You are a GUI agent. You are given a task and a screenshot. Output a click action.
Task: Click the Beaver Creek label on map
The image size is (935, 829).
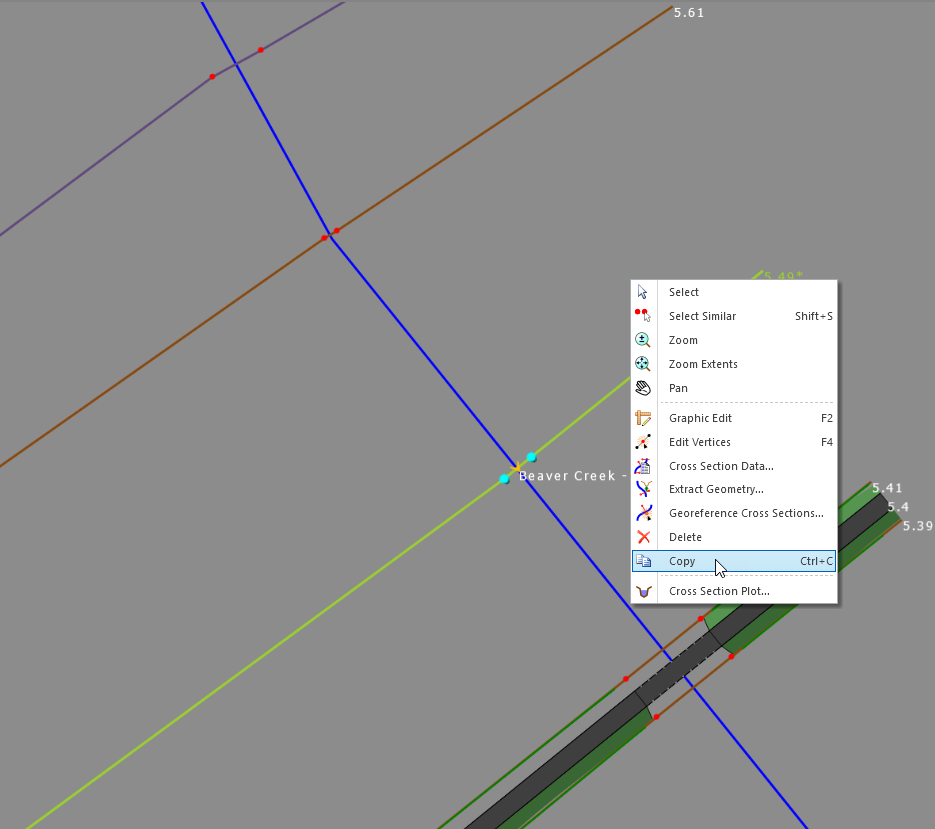tap(567, 476)
